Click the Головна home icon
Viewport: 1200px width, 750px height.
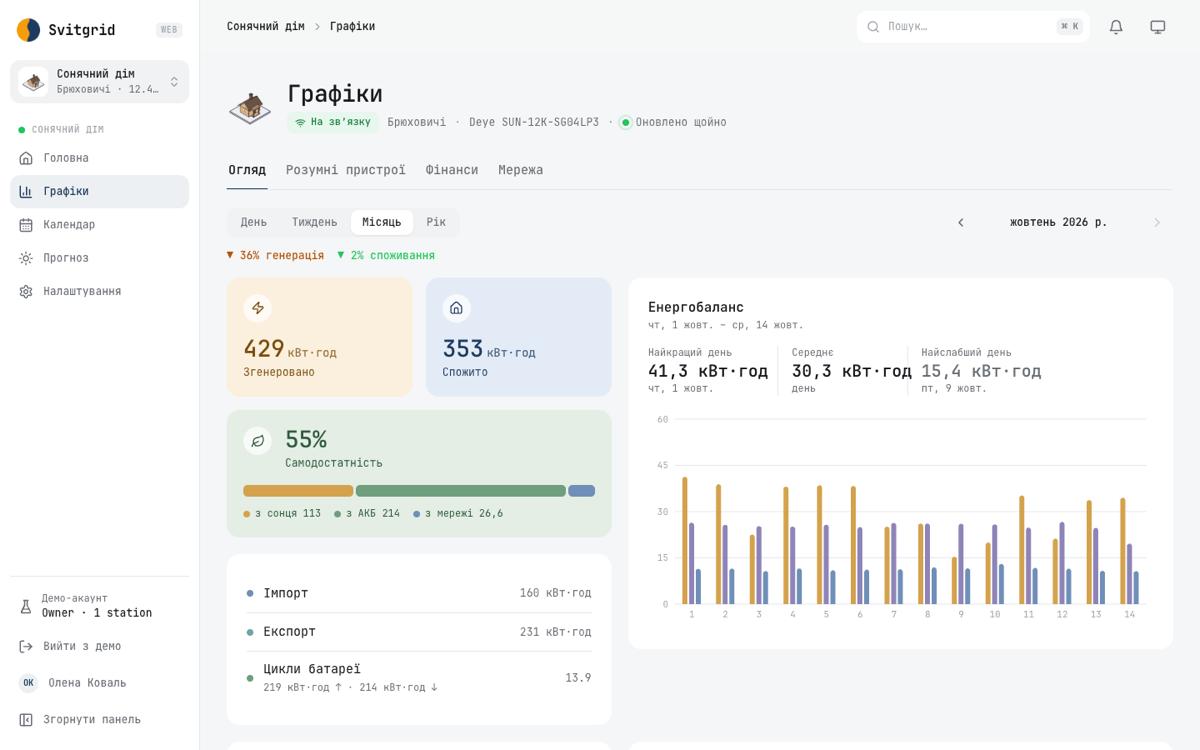(26, 158)
